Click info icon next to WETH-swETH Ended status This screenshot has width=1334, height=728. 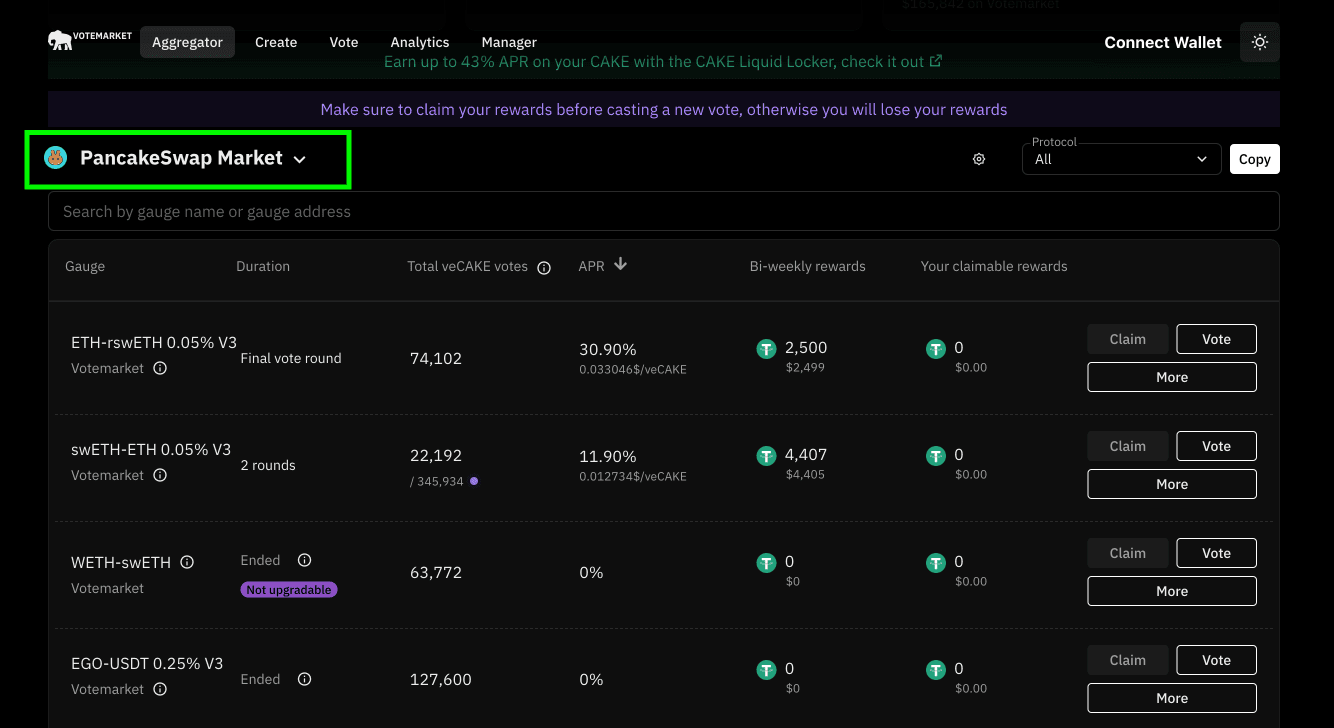point(305,560)
